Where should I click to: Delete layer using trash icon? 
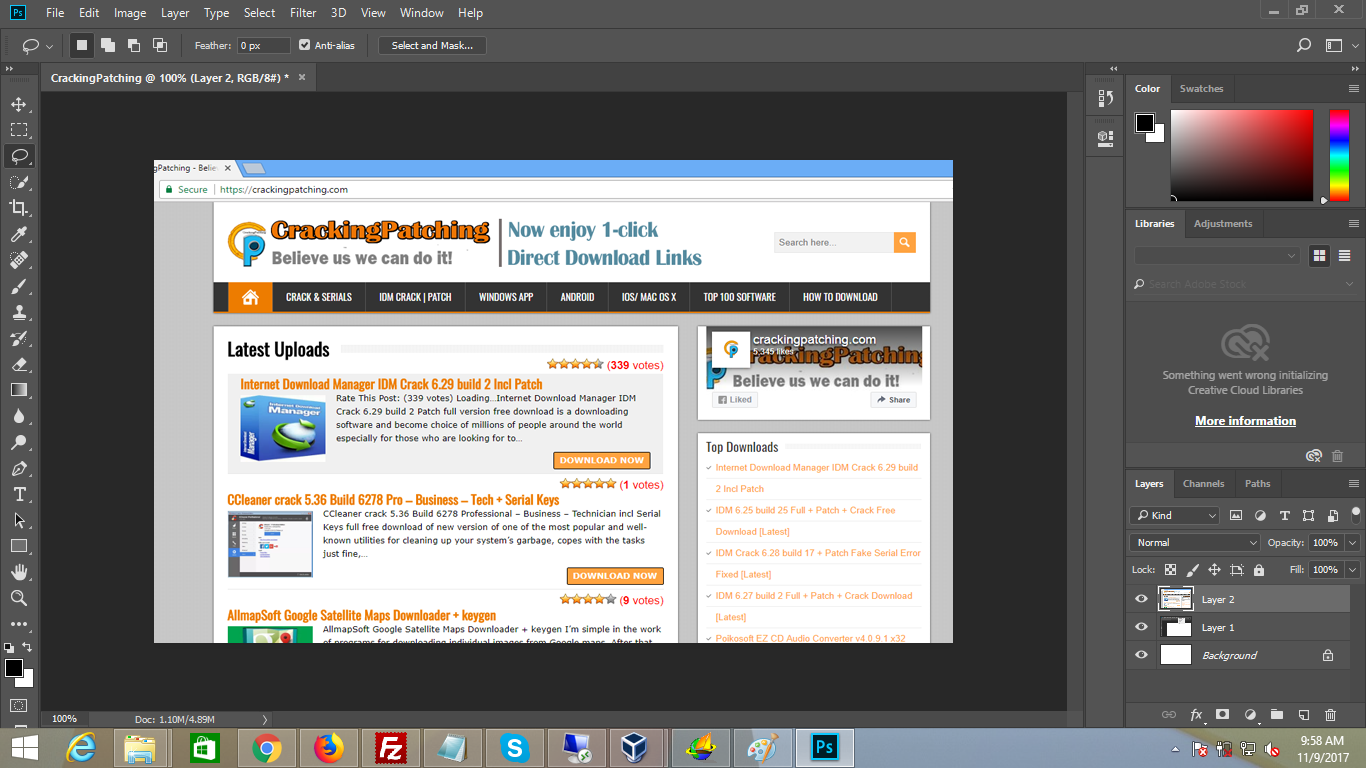[x=1330, y=715]
